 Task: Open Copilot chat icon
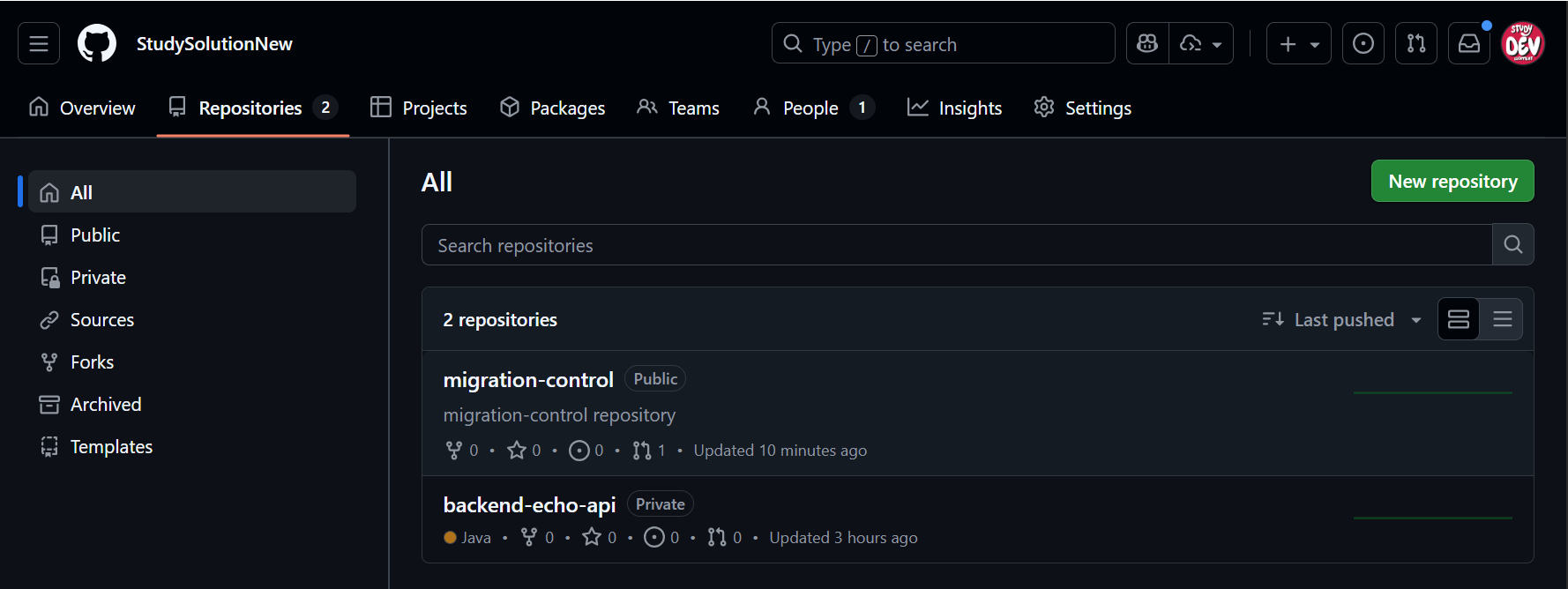[1147, 43]
